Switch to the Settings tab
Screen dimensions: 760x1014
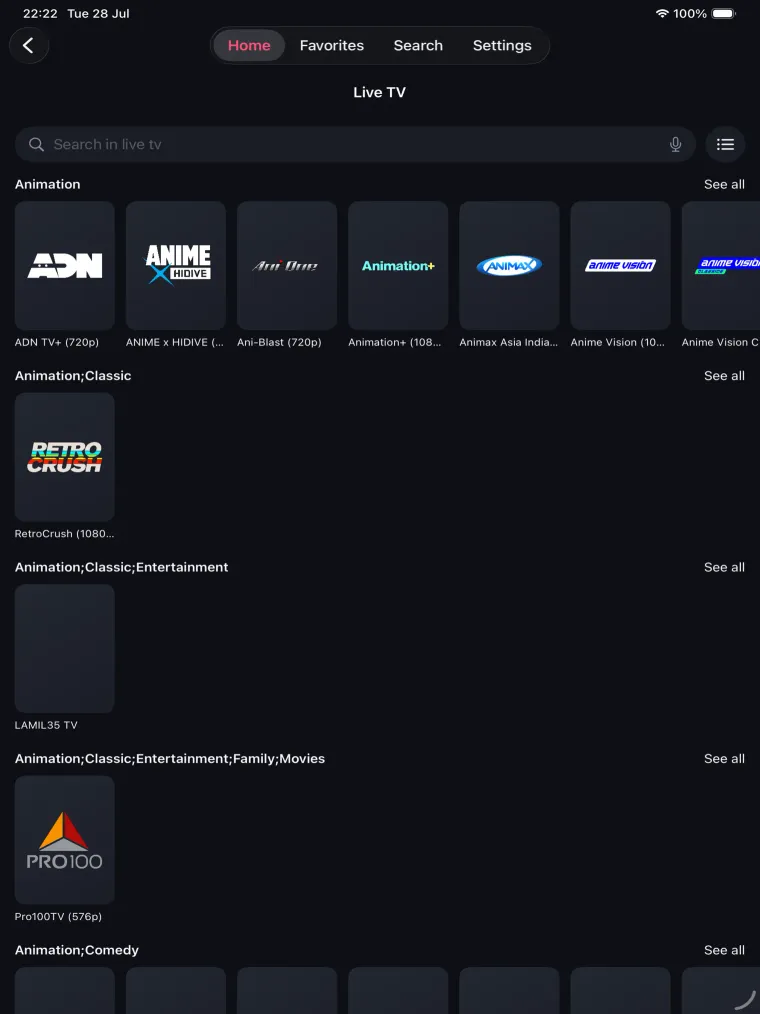click(502, 45)
